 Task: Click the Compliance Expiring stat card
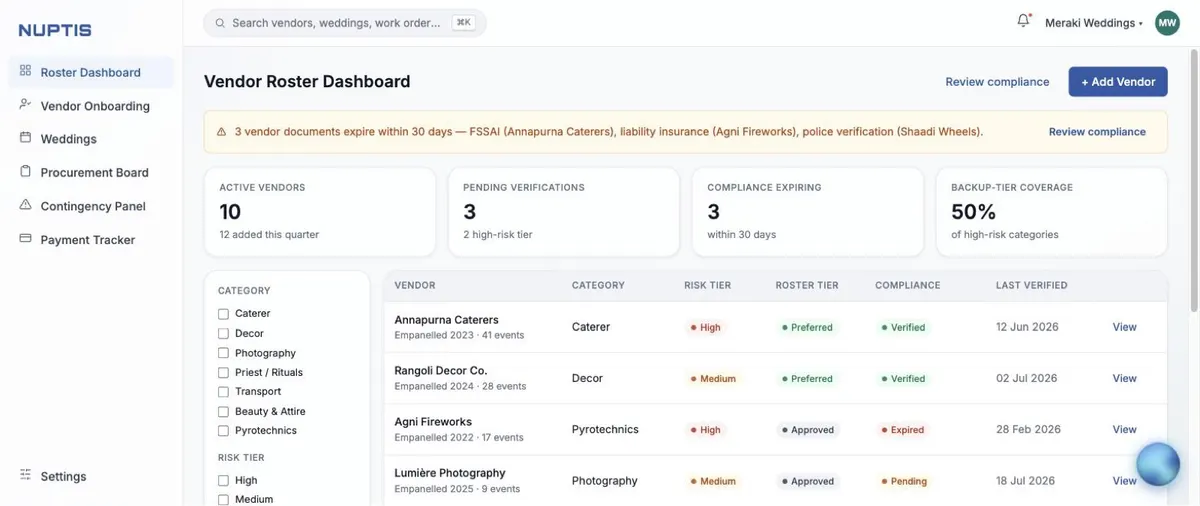808,212
